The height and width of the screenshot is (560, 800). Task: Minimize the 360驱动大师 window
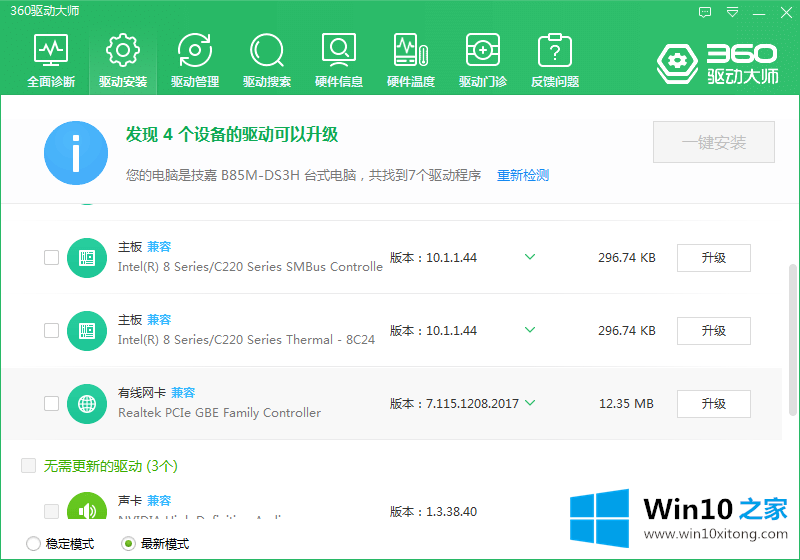coord(759,13)
